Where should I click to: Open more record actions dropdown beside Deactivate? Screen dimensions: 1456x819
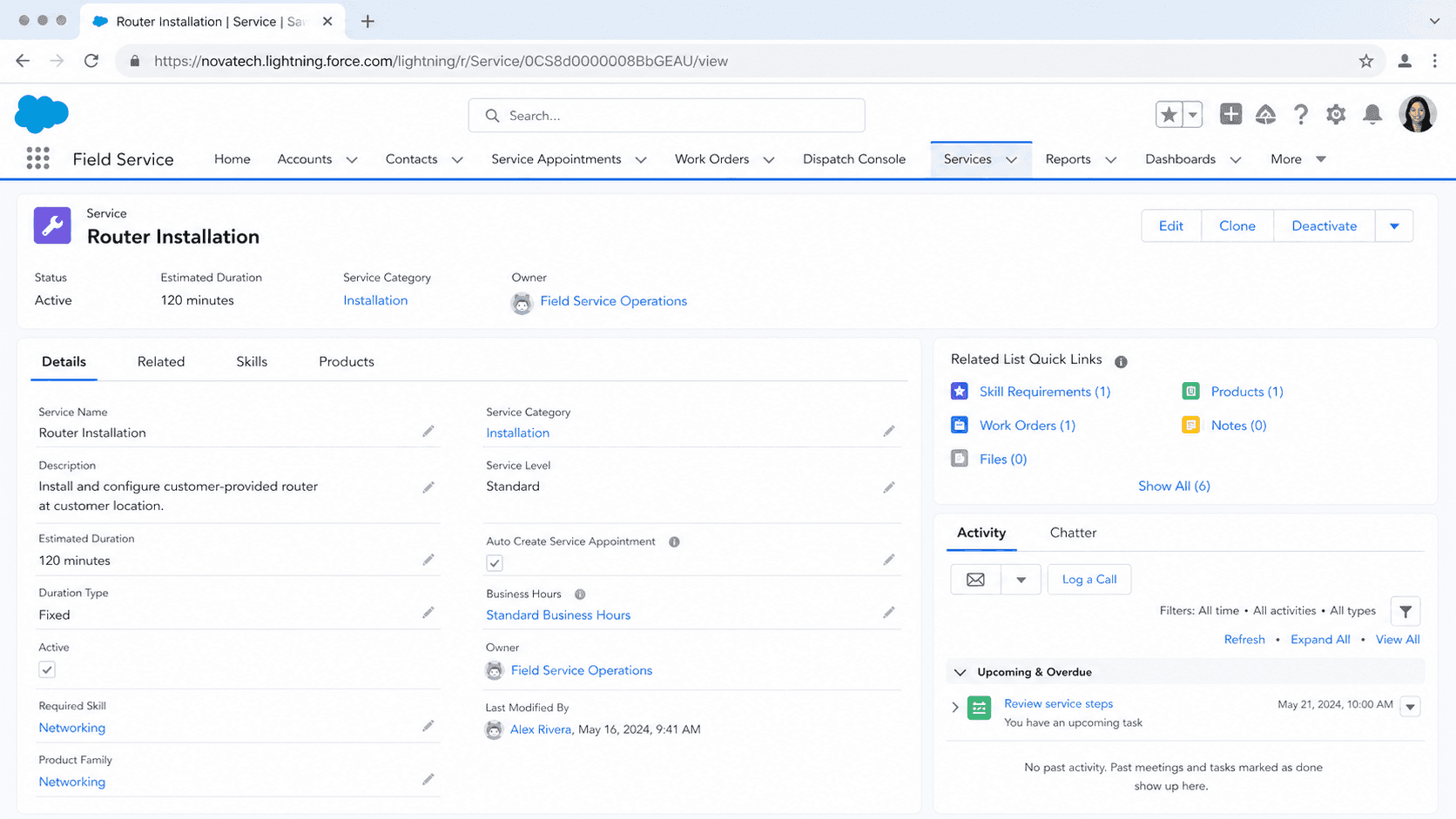click(1394, 226)
